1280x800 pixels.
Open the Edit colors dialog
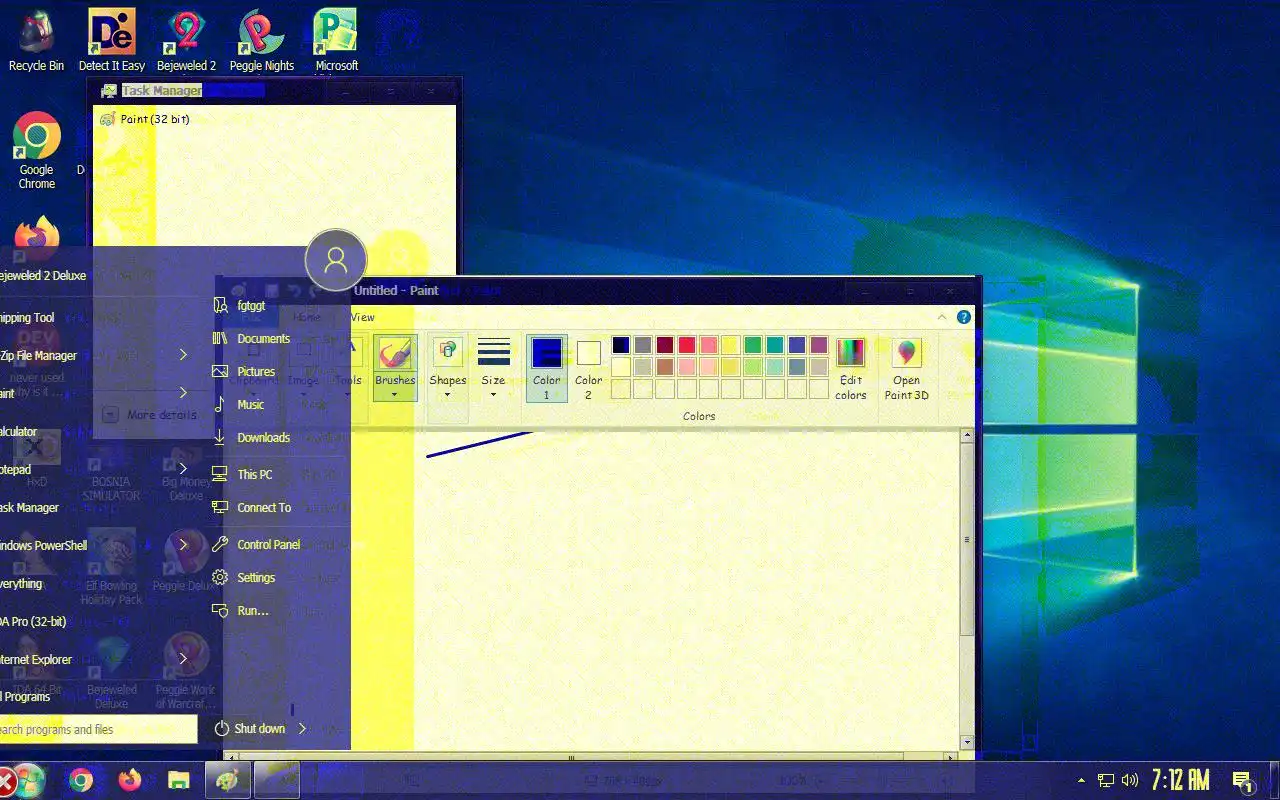point(850,368)
